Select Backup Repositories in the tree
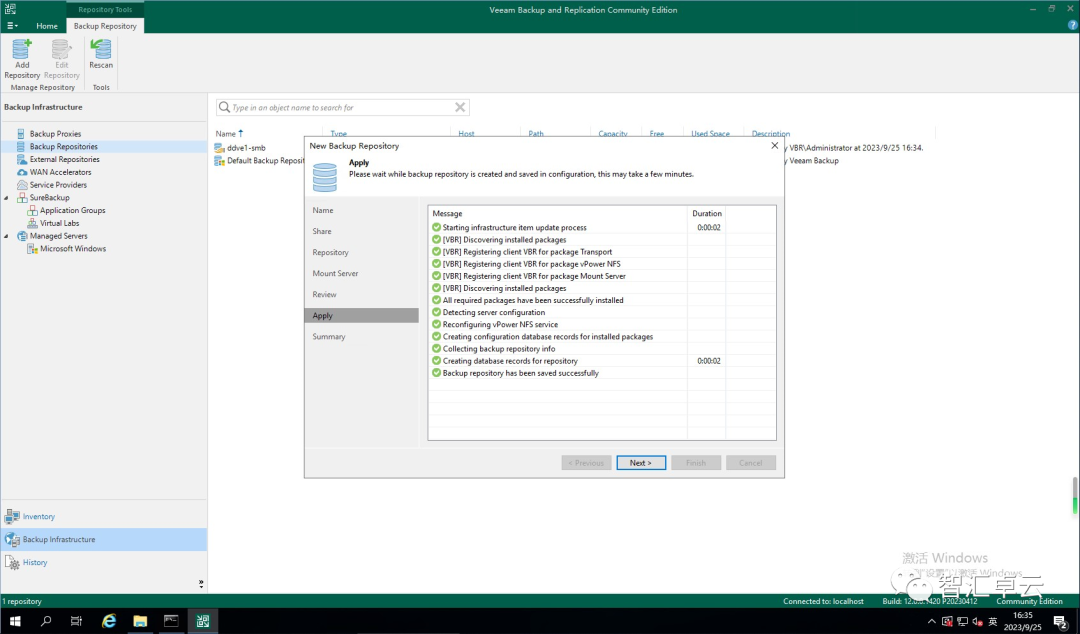Image resolution: width=1080 pixels, height=634 pixels. (x=63, y=147)
